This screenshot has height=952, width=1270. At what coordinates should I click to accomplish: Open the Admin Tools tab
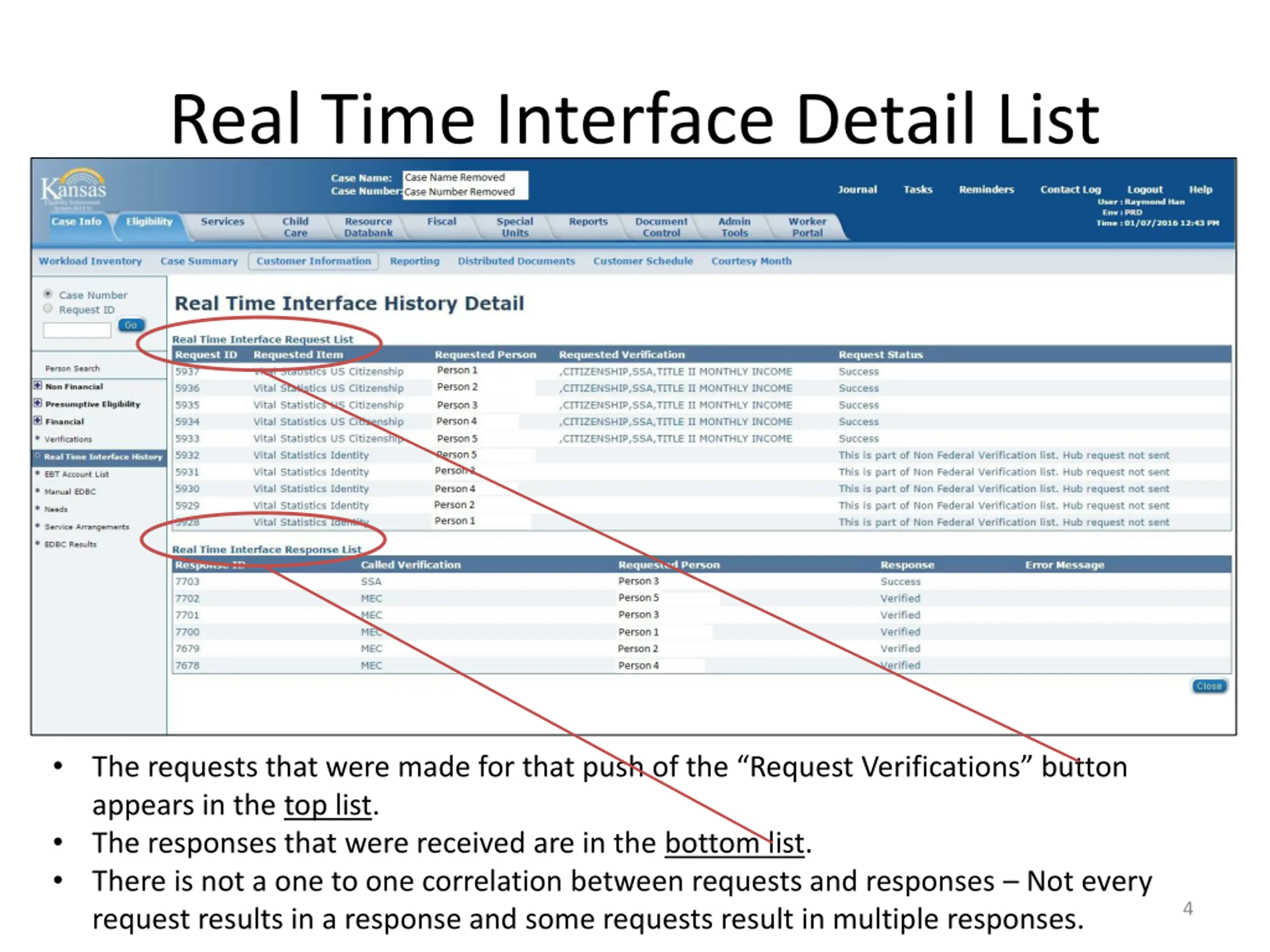pos(734,227)
